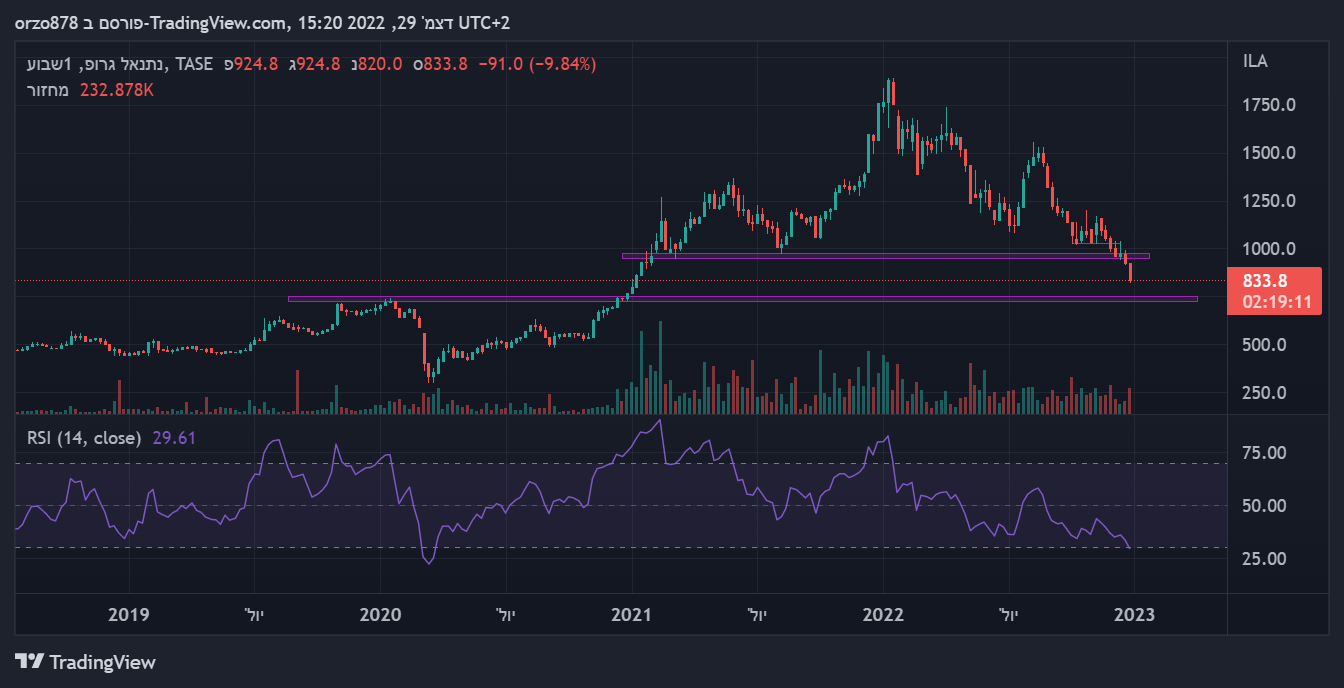This screenshot has height=688, width=1344.
Task: Select the 1500.0 price axis label
Action: coord(1269,153)
